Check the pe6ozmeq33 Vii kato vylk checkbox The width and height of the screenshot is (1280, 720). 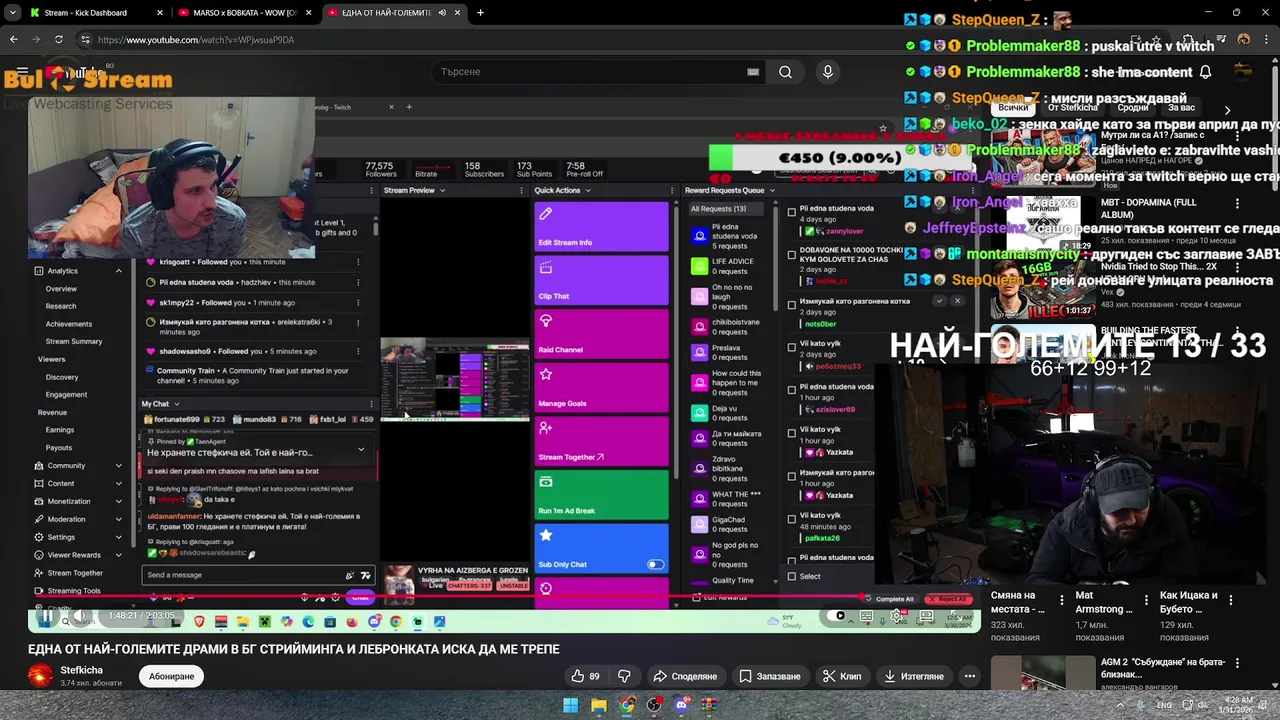(x=792, y=347)
